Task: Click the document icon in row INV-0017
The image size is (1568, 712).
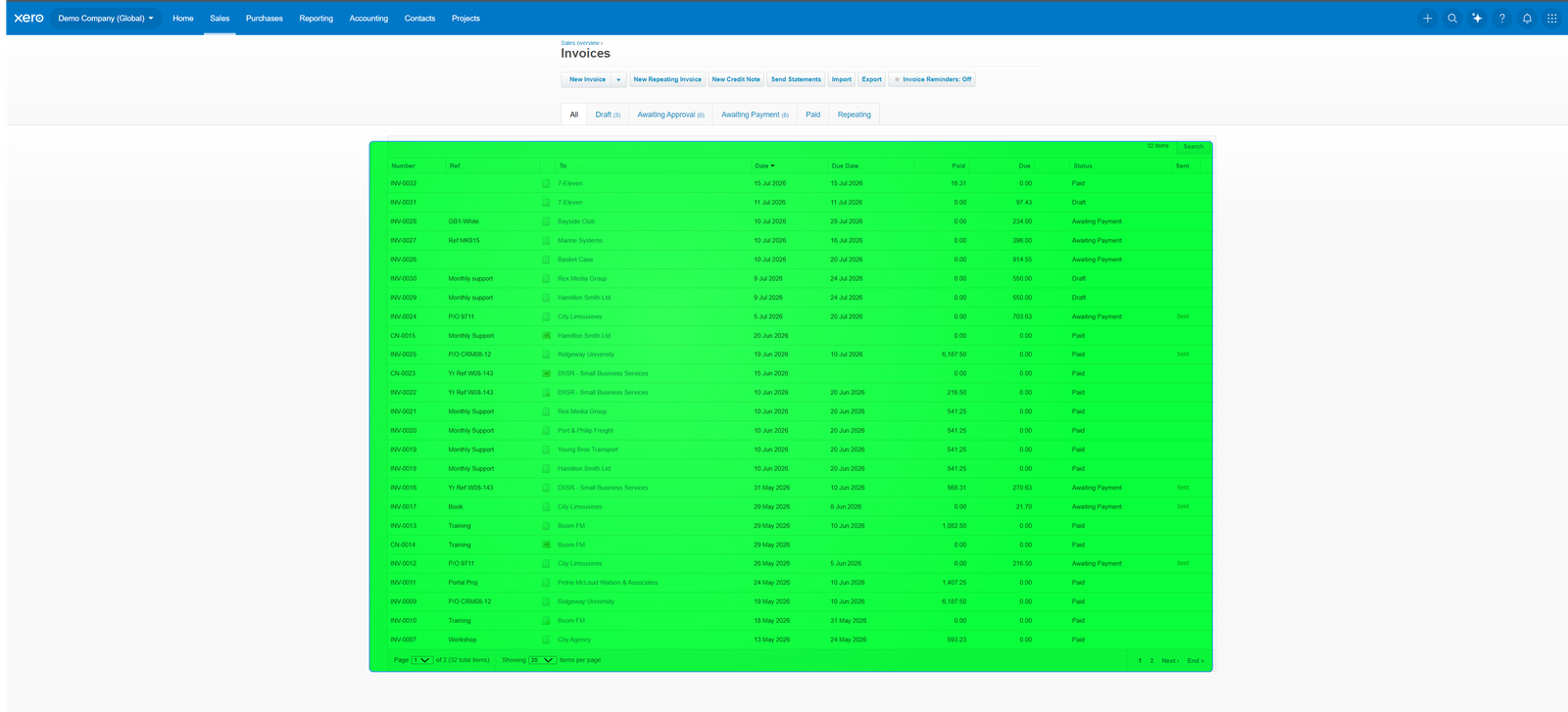Action: [x=546, y=506]
